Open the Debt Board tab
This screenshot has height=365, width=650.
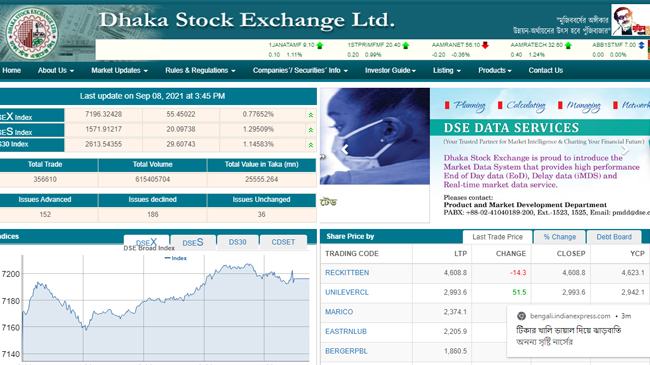614,237
